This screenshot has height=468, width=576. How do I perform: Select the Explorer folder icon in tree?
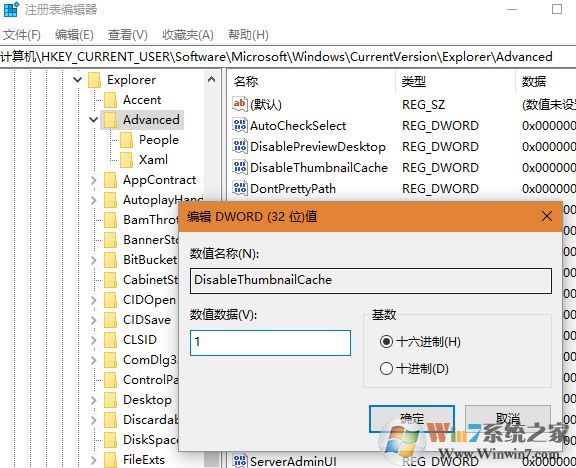94,80
